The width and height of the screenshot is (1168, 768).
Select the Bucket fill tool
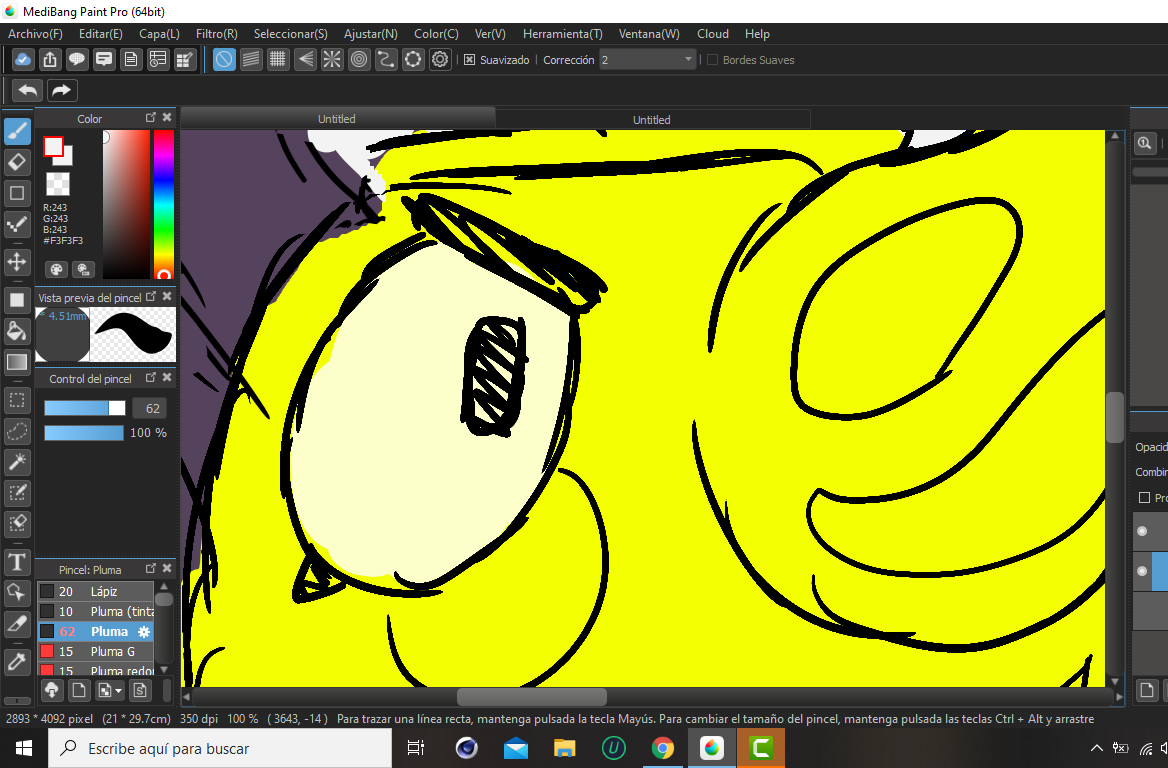point(17,331)
